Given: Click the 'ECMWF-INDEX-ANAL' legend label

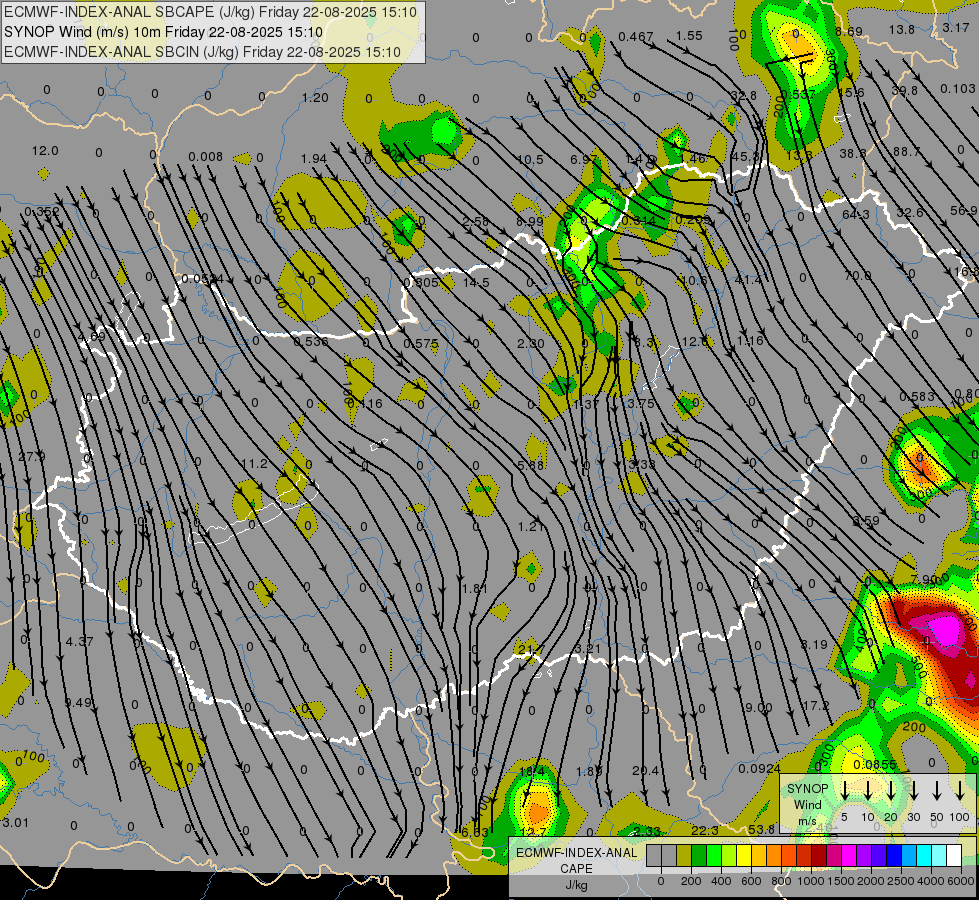Looking at the screenshot, I should tap(576, 853).
